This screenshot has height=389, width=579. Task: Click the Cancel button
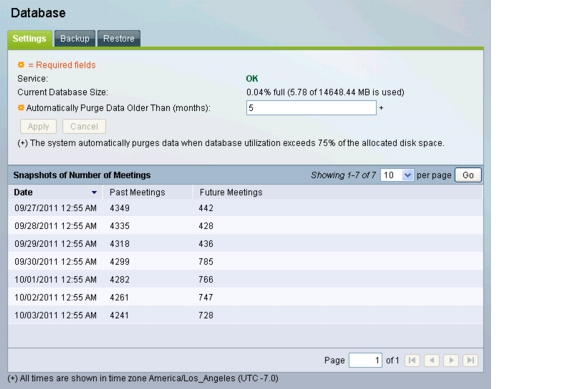pyautogui.click(x=84, y=127)
